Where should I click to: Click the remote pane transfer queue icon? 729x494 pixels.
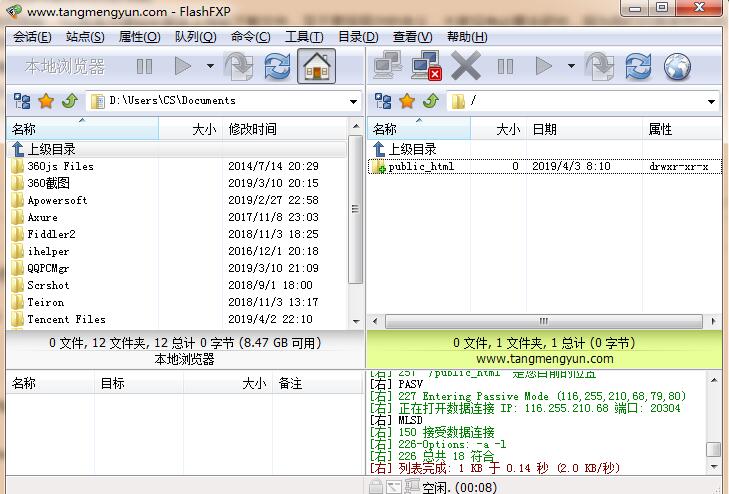tap(600, 66)
